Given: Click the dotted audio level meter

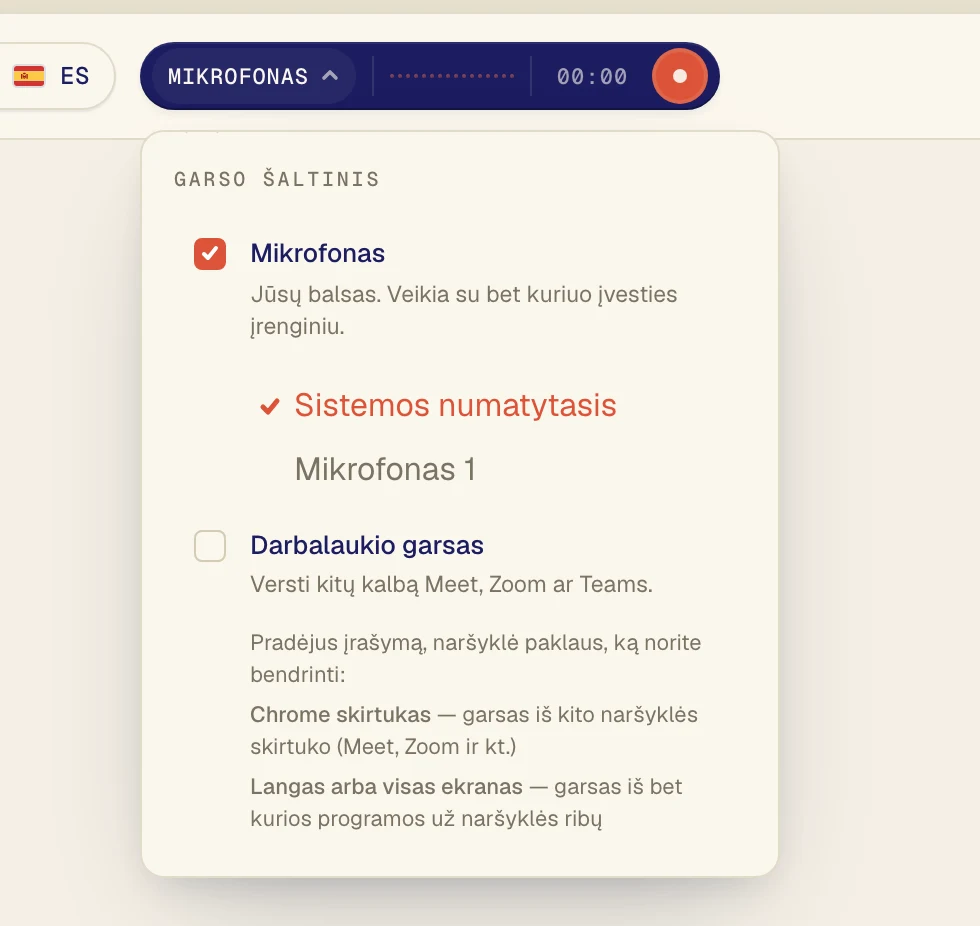Looking at the screenshot, I should coord(452,76).
